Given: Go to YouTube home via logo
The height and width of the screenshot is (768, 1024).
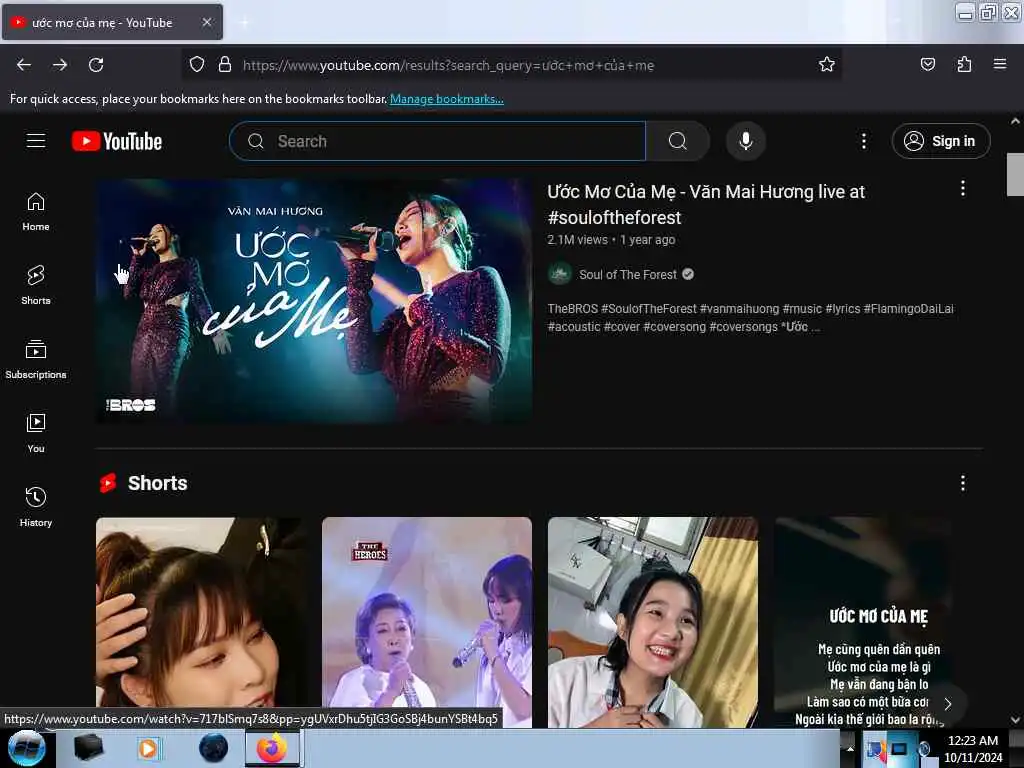Looking at the screenshot, I should 117,141.
